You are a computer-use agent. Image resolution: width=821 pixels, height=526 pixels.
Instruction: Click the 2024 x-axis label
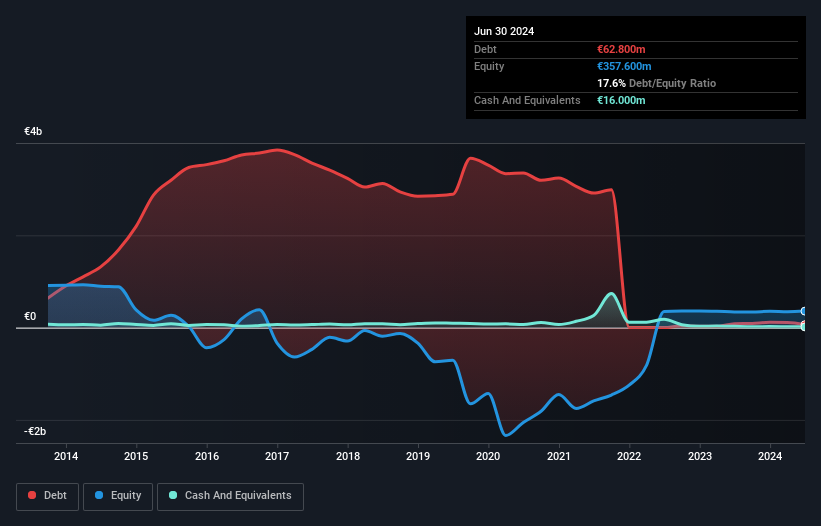[770, 456]
